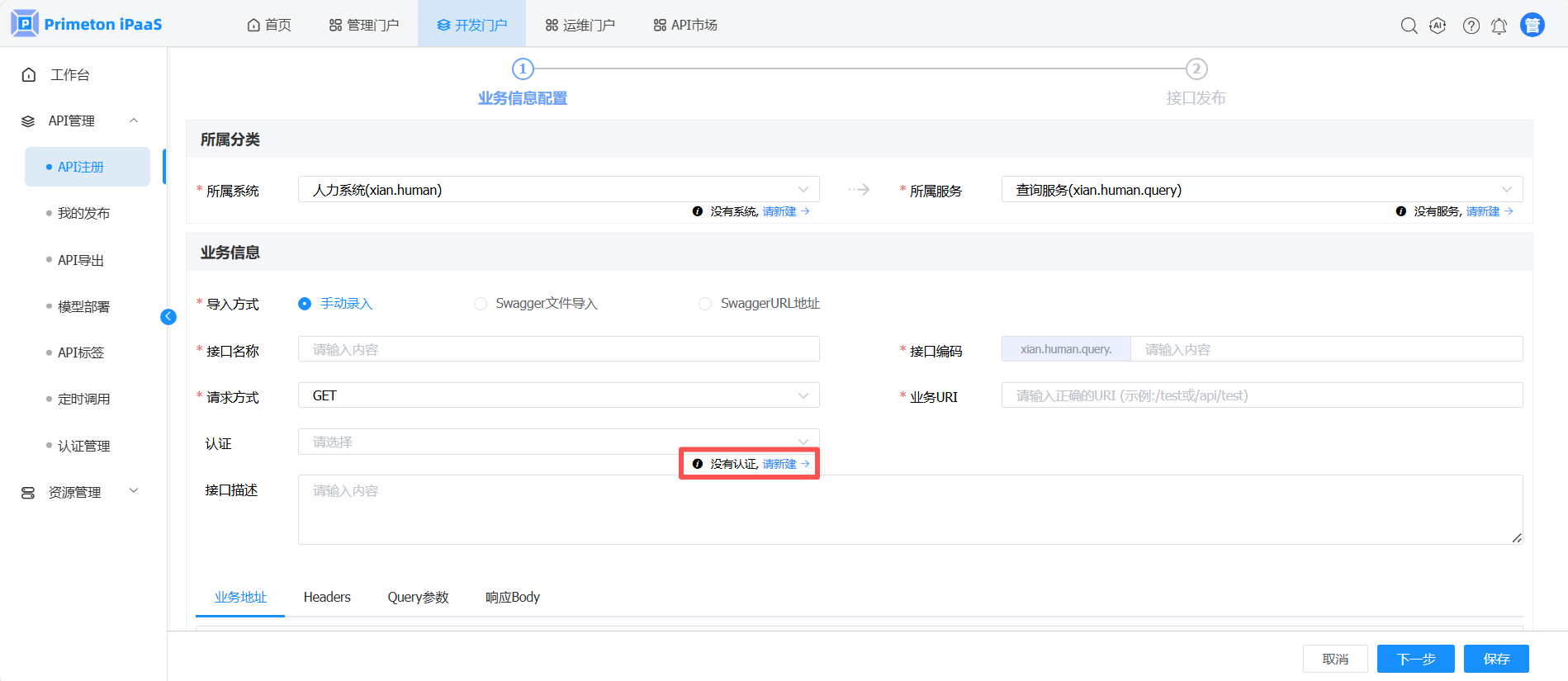Click step 2 接口发布 marker
This screenshot has width=1568, height=681.
point(1196,69)
